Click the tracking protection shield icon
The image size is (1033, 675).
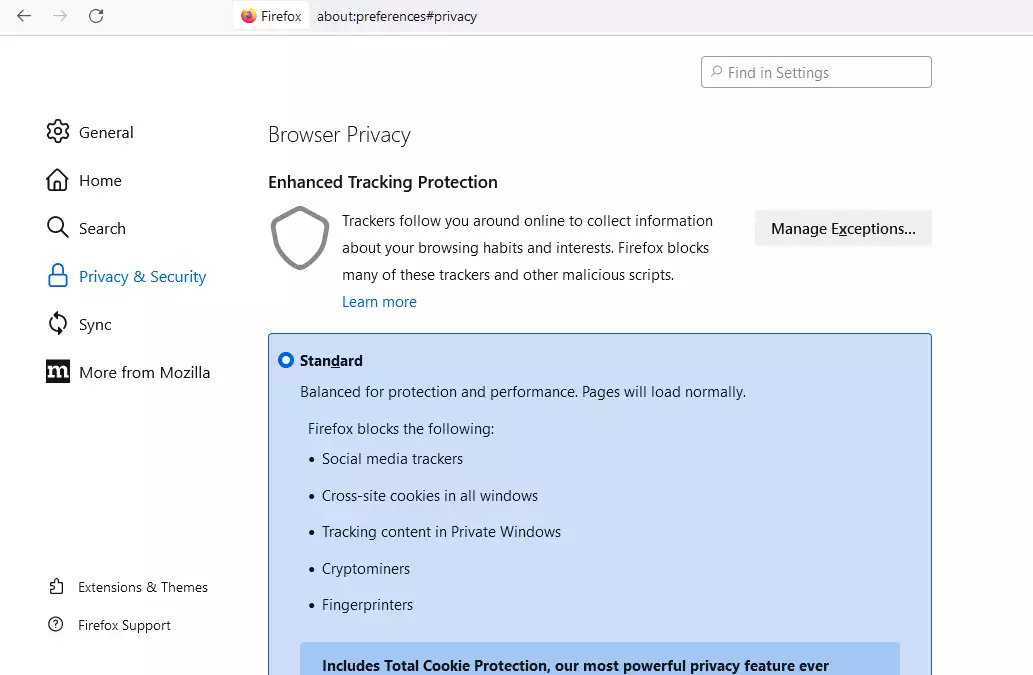(300, 238)
